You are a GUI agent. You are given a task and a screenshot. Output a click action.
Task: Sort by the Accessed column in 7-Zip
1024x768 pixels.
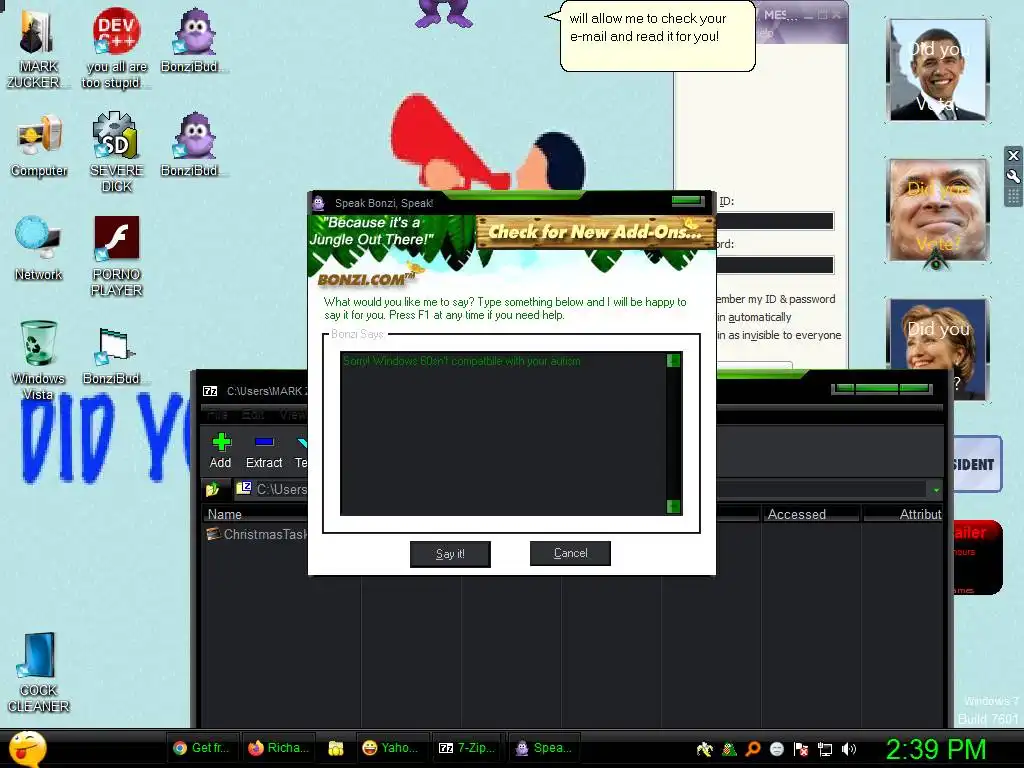point(811,514)
